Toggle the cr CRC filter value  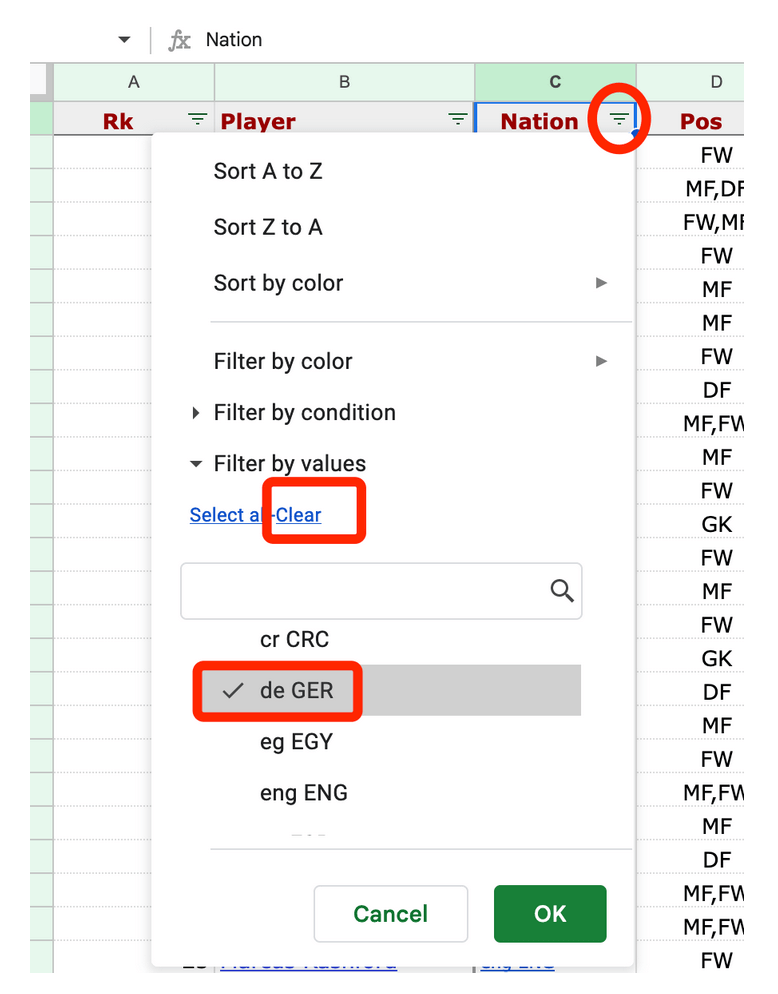(x=294, y=639)
